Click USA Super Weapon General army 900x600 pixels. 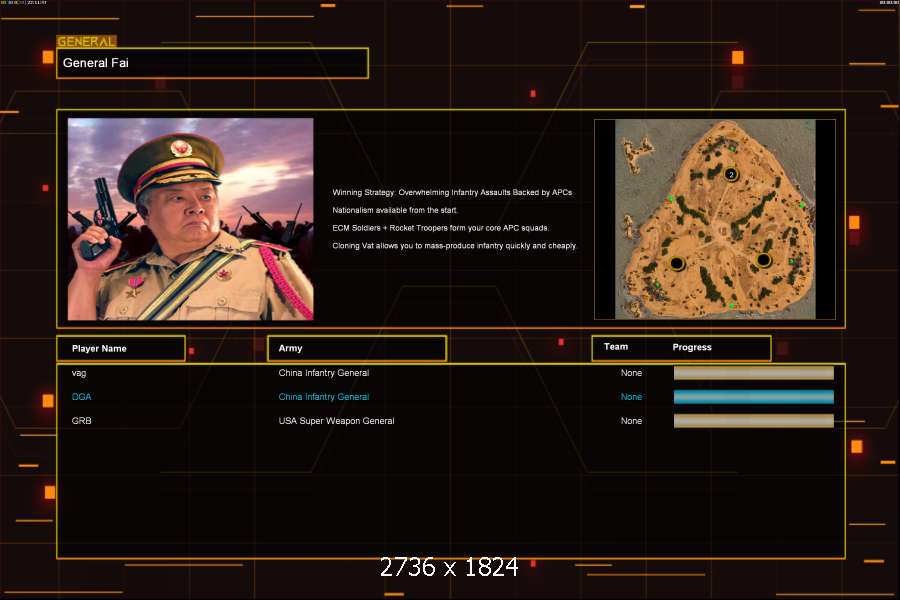click(x=336, y=421)
